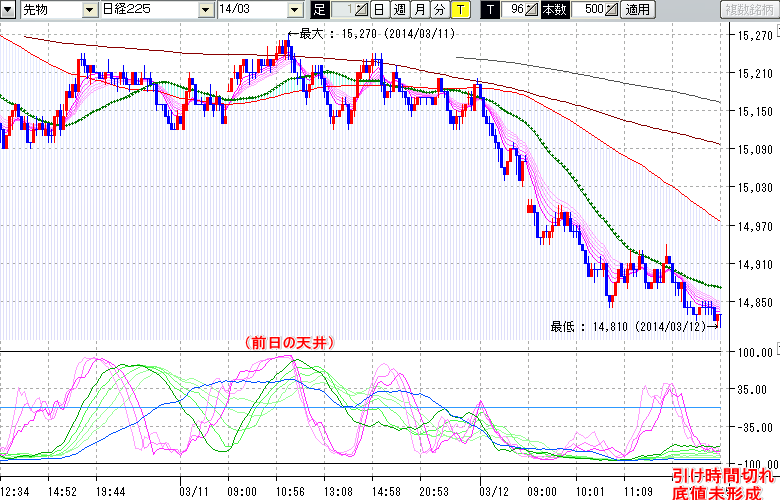The image size is (780, 500).
Task: Switch to daily 日 candles
Action: coord(379,10)
